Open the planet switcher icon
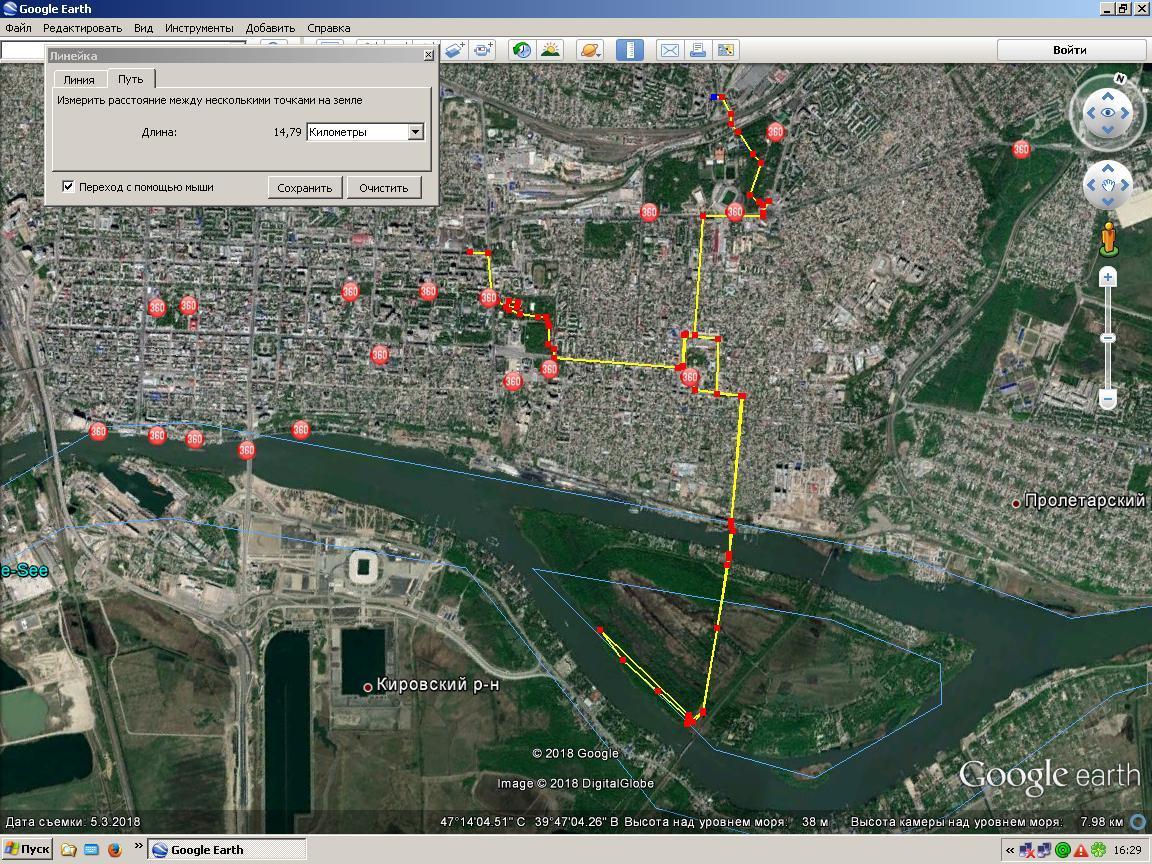 point(590,50)
